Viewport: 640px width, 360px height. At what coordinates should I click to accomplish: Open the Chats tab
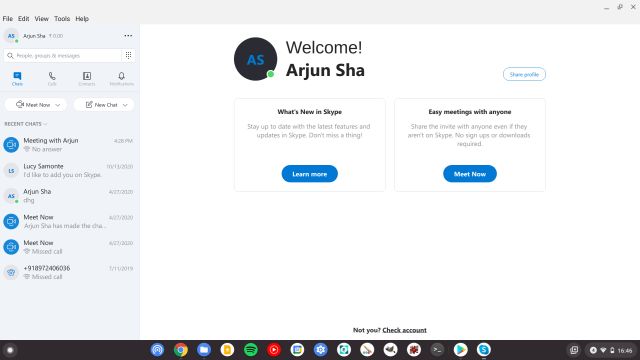pos(17,79)
